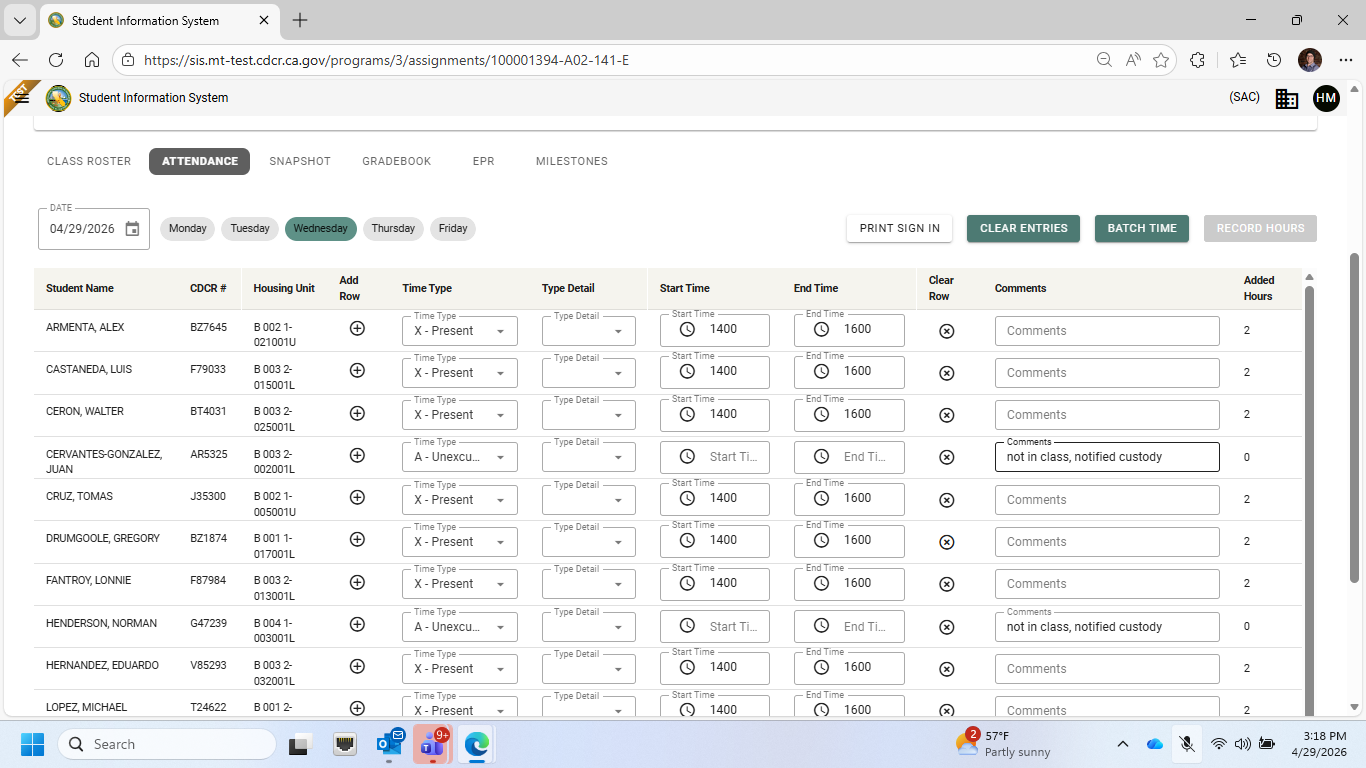Image resolution: width=1366 pixels, height=768 pixels.
Task: Open Time Type dropdown for HENDERSON, NORMAN
Action: [460, 627]
